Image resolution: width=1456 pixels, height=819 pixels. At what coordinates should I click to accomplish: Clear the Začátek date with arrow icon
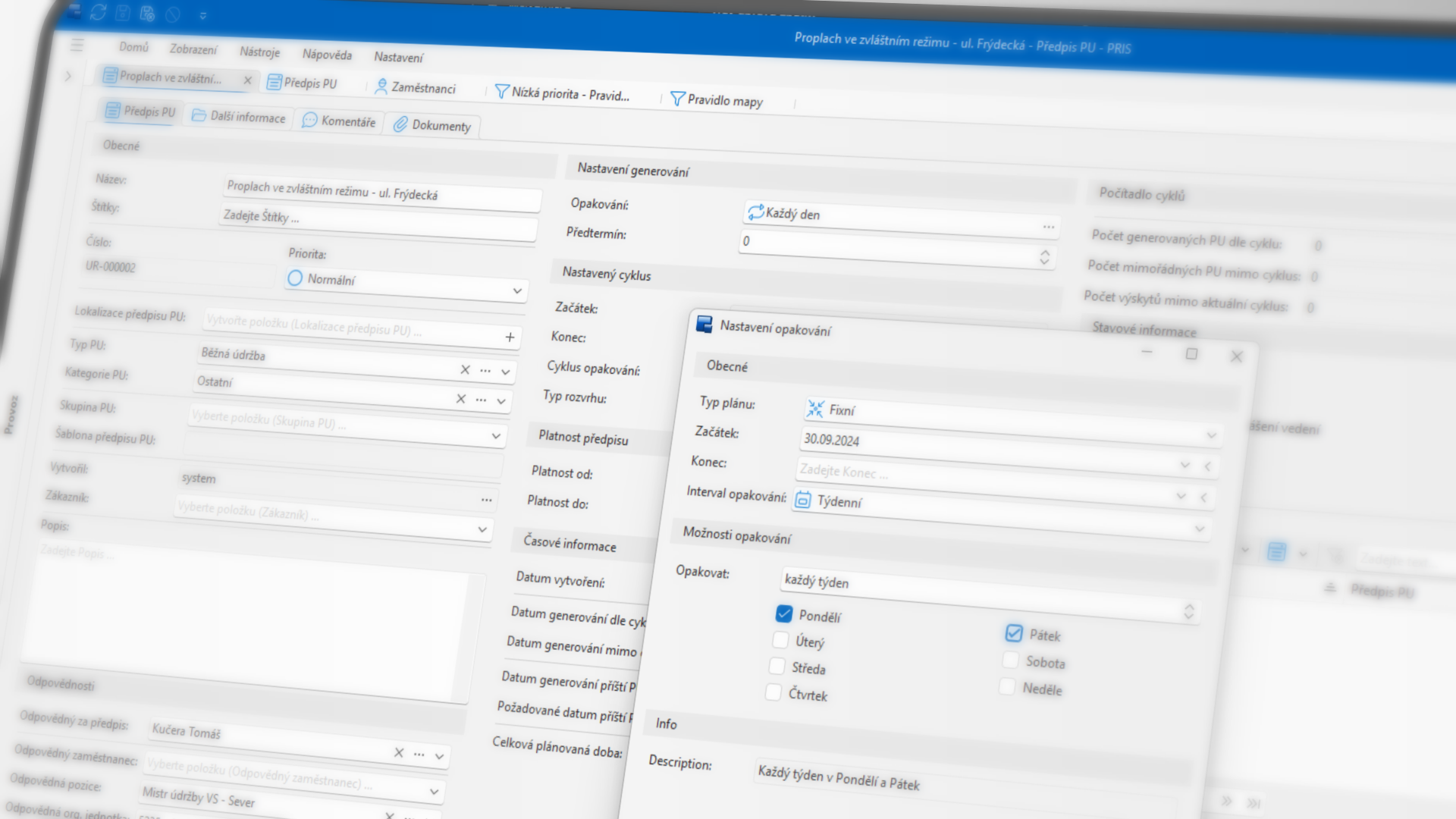click(x=1207, y=466)
